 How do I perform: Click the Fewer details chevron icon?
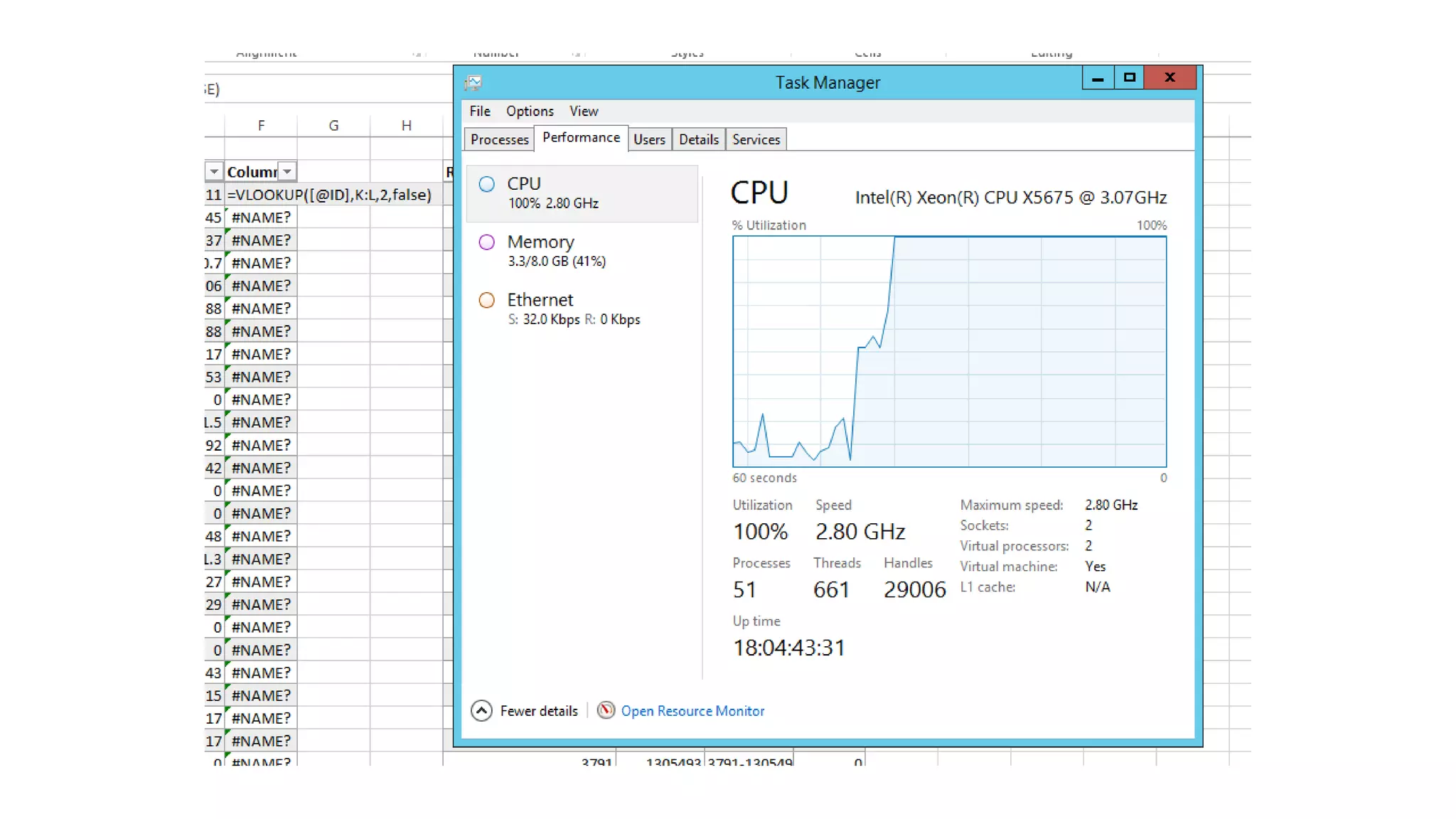coord(481,711)
